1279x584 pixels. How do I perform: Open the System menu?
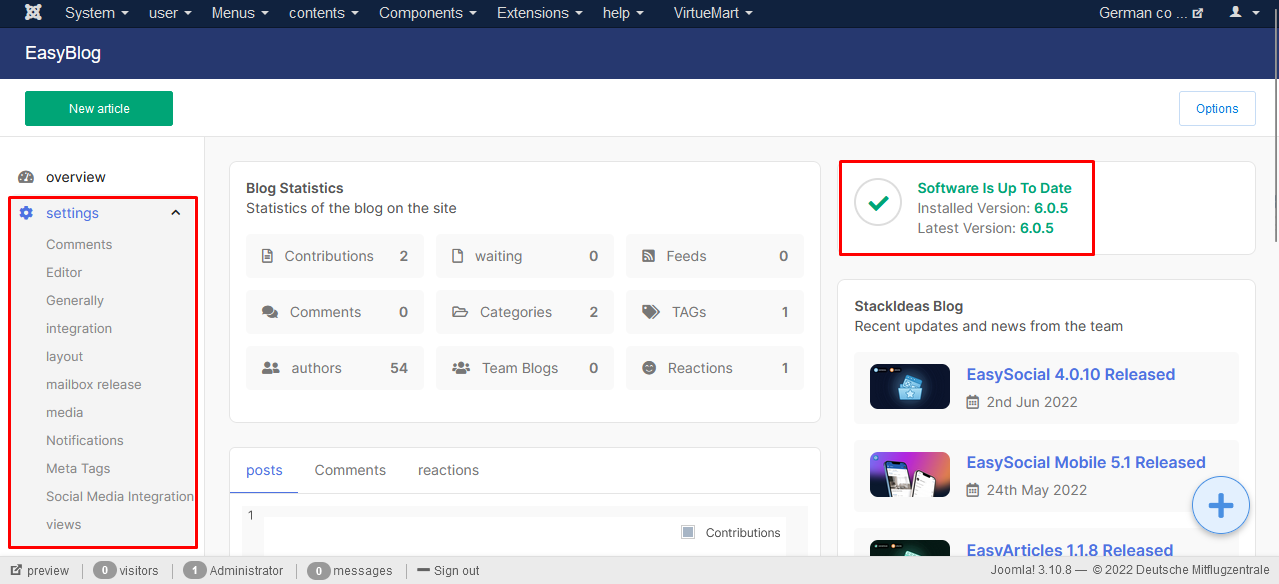pos(96,13)
